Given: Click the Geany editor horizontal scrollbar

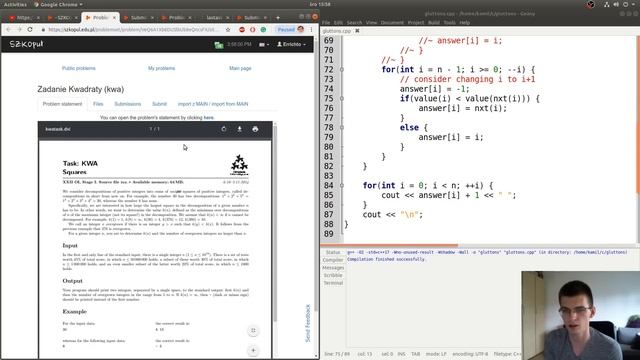Looking at the screenshot, I should tap(389, 245).
